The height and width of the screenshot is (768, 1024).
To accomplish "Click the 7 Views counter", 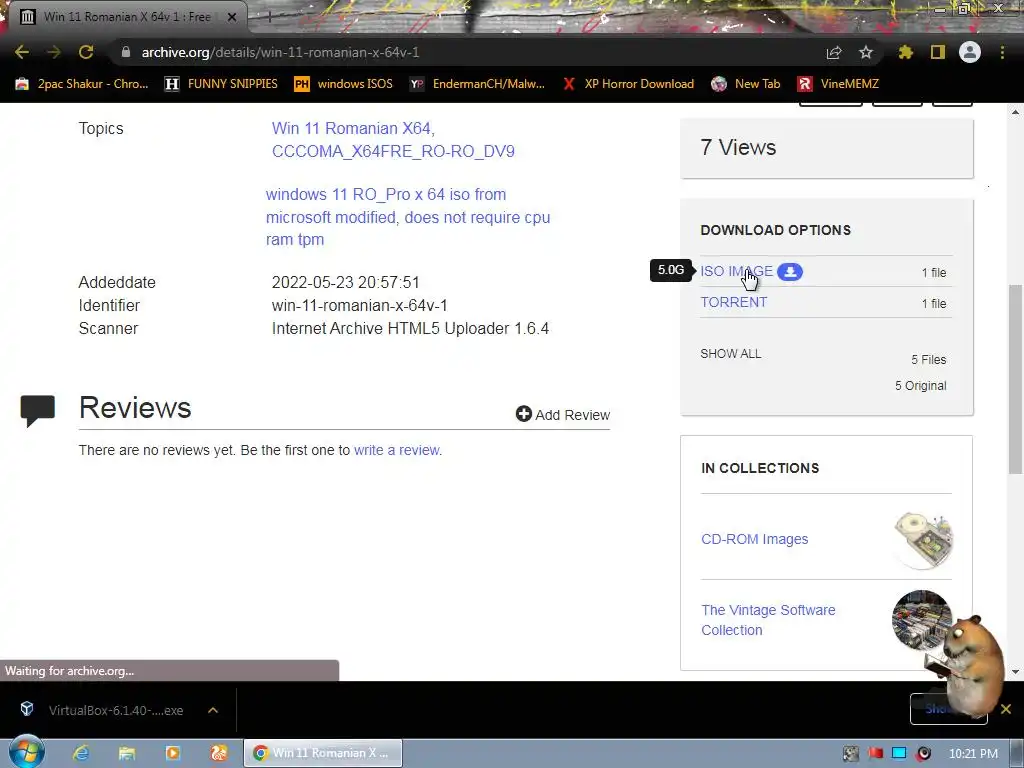I will (x=738, y=148).
